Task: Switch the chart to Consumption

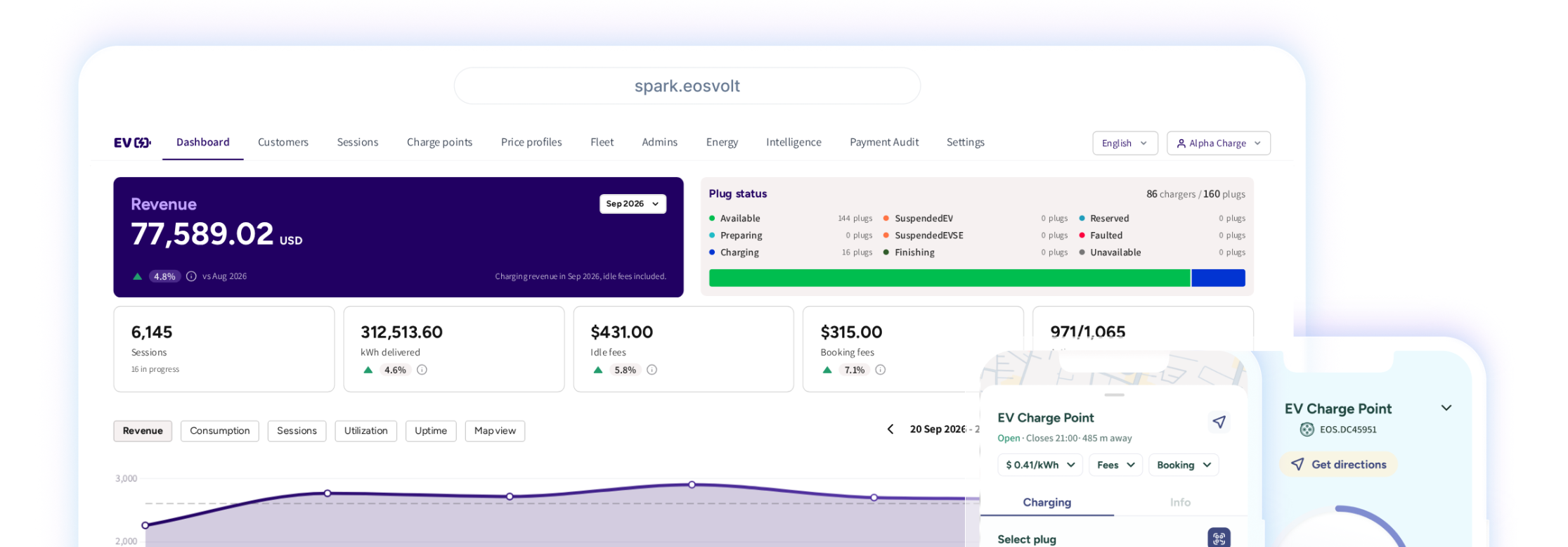Action: pos(220,431)
